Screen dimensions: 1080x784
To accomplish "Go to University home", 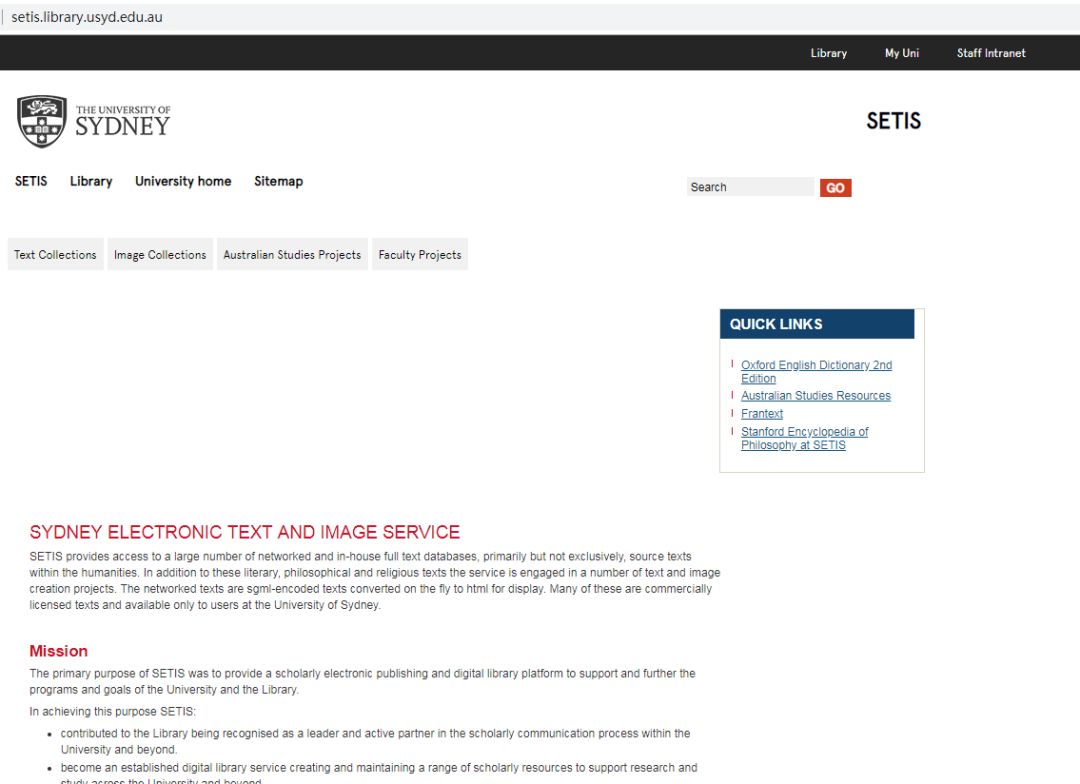I will (183, 181).
